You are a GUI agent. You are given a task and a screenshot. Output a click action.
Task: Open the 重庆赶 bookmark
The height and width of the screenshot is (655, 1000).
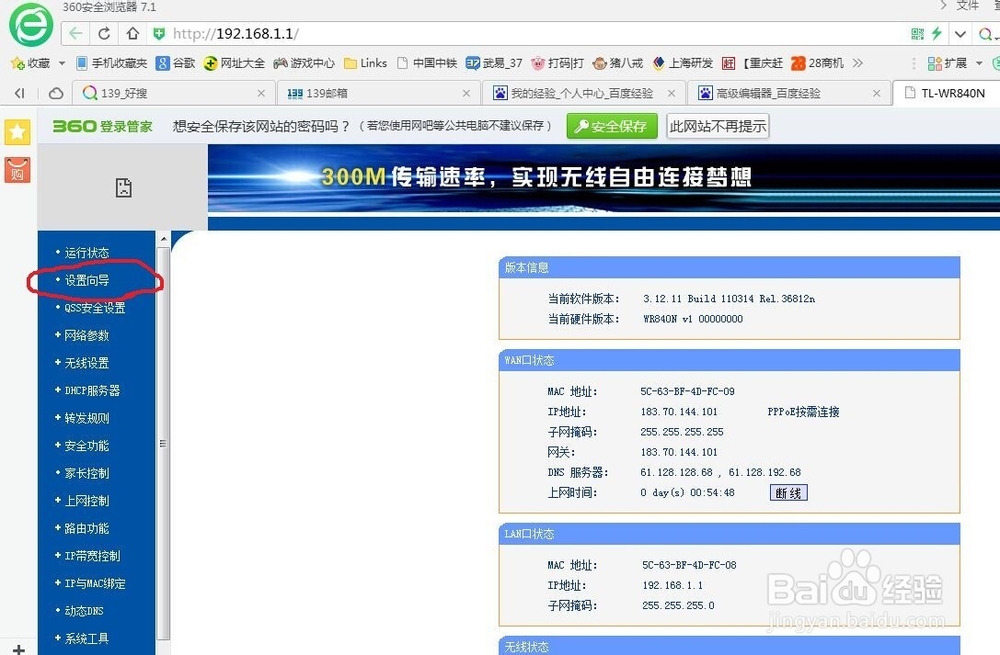pyautogui.click(x=753, y=63)
